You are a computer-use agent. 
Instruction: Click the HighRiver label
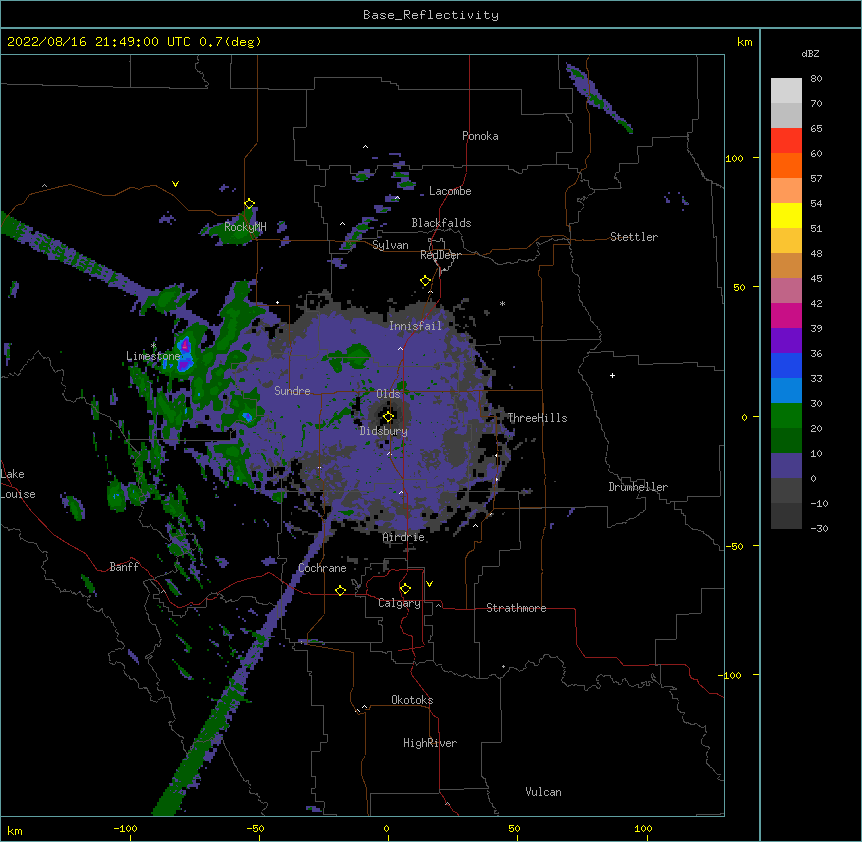click(x=430, y=743)
